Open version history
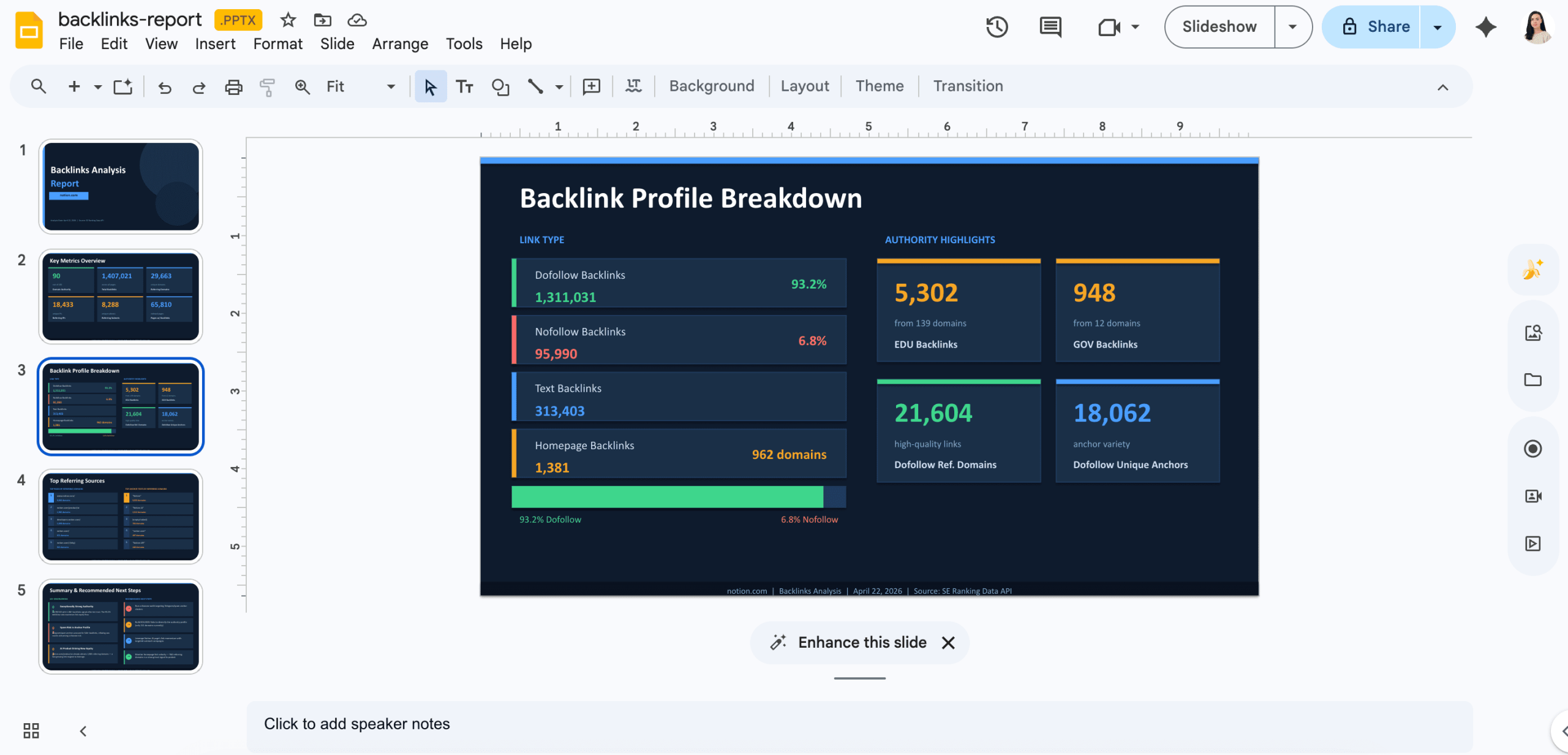This screenshot has height=755, width=1568. tap(997, 26)
